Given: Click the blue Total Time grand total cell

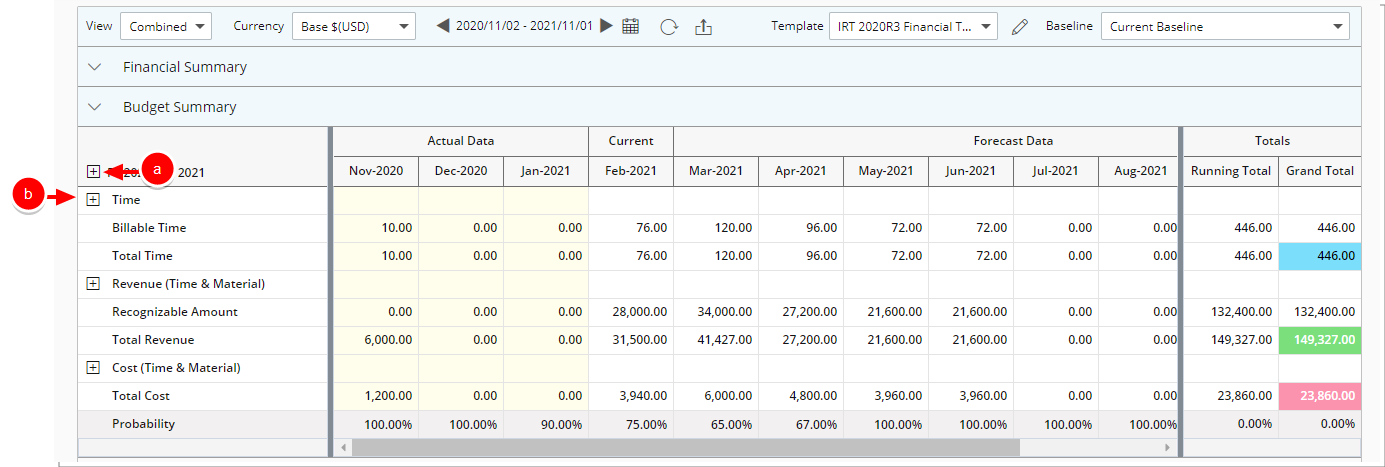Looking at the screenshot, I should pos(1320,256).
